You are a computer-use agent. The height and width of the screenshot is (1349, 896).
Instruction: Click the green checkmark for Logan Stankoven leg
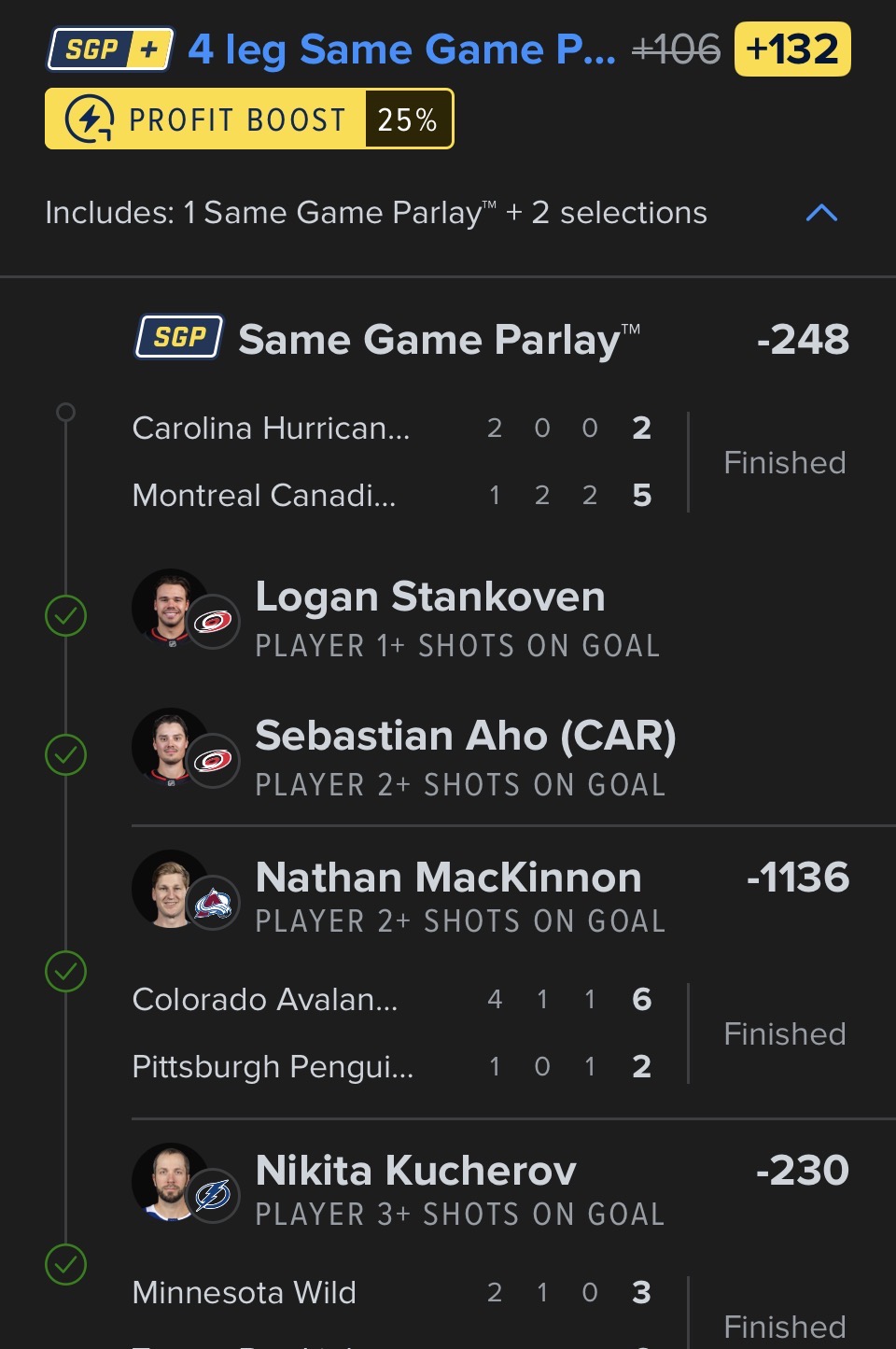[66, 616]
